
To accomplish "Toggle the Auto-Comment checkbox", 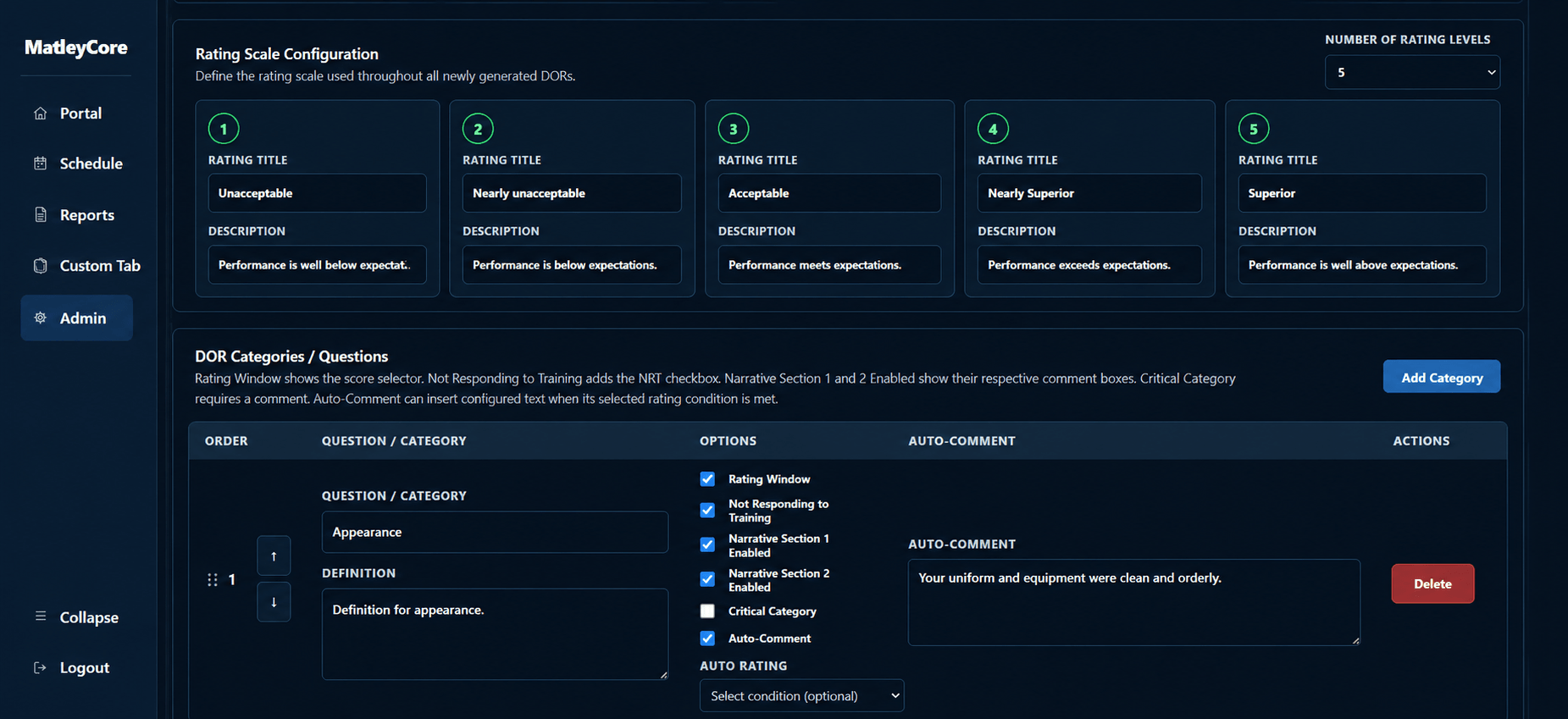I will [707, 639].
